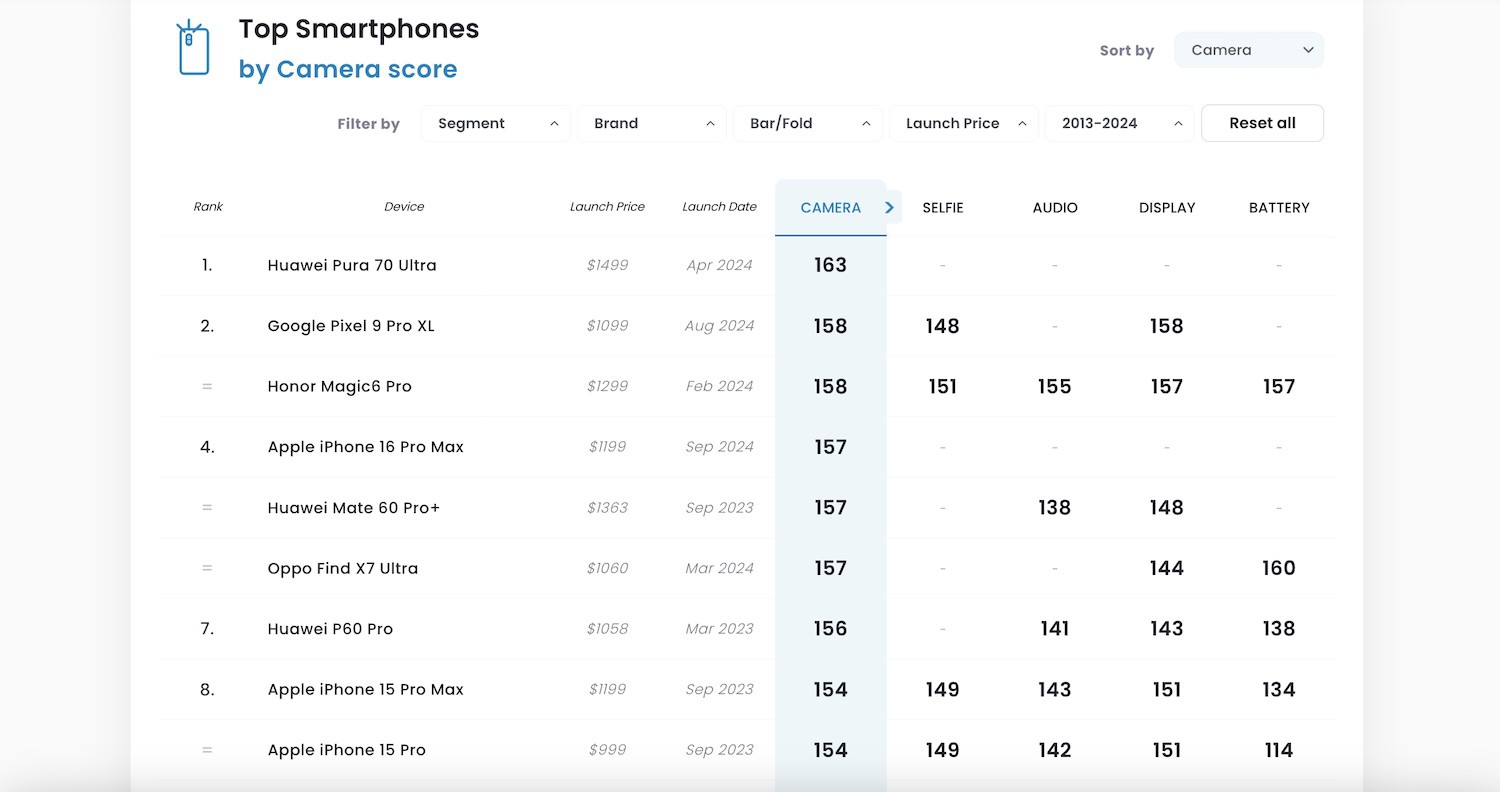Viewport: 1500px width, 792px height.
Task: Open Huawei Mate 60 Pro+ link
Action: click(x=354, y=508)
